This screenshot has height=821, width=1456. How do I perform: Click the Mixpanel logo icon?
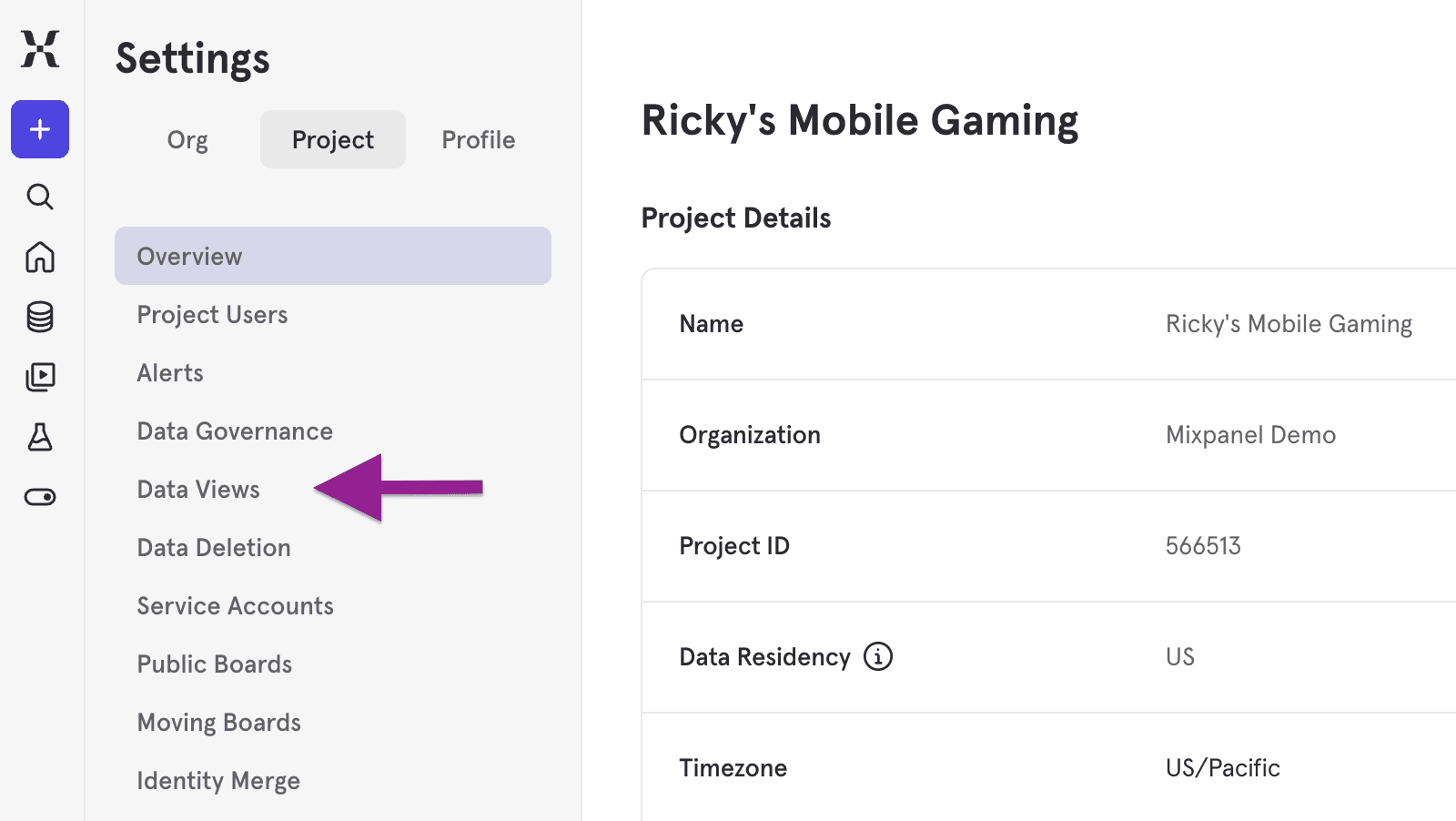tap(39, 51)
